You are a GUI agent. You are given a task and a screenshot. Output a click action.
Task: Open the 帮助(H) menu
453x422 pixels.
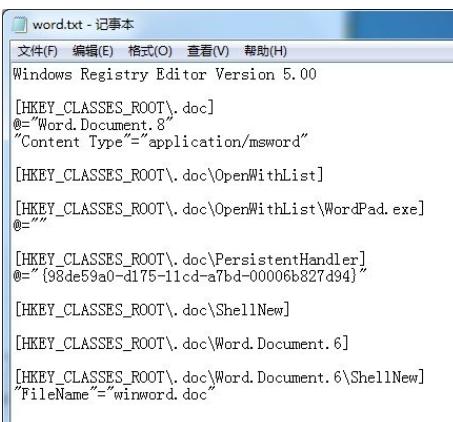[x=265, y=51]
